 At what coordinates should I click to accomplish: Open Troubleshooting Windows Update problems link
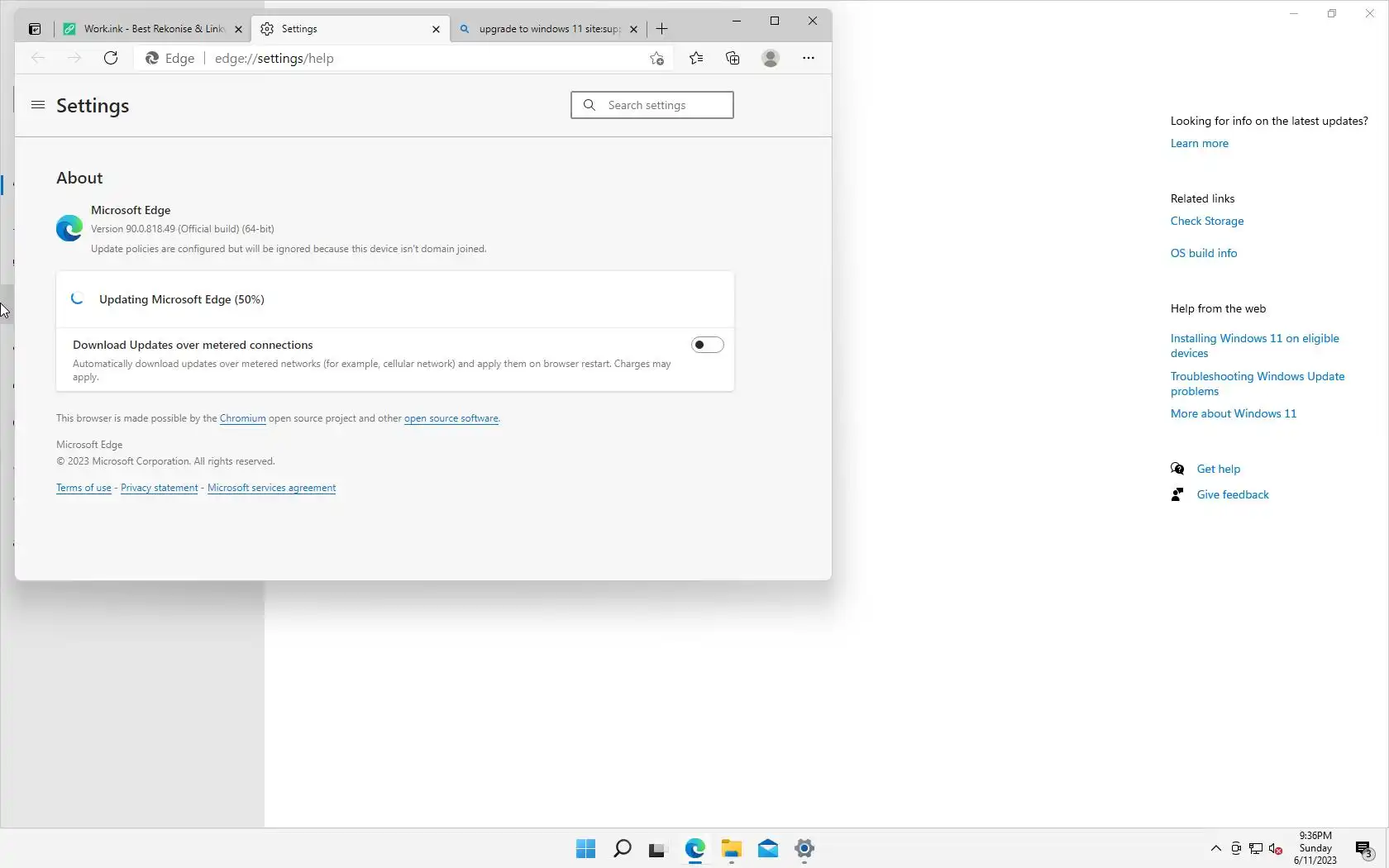coord(1257,384)
